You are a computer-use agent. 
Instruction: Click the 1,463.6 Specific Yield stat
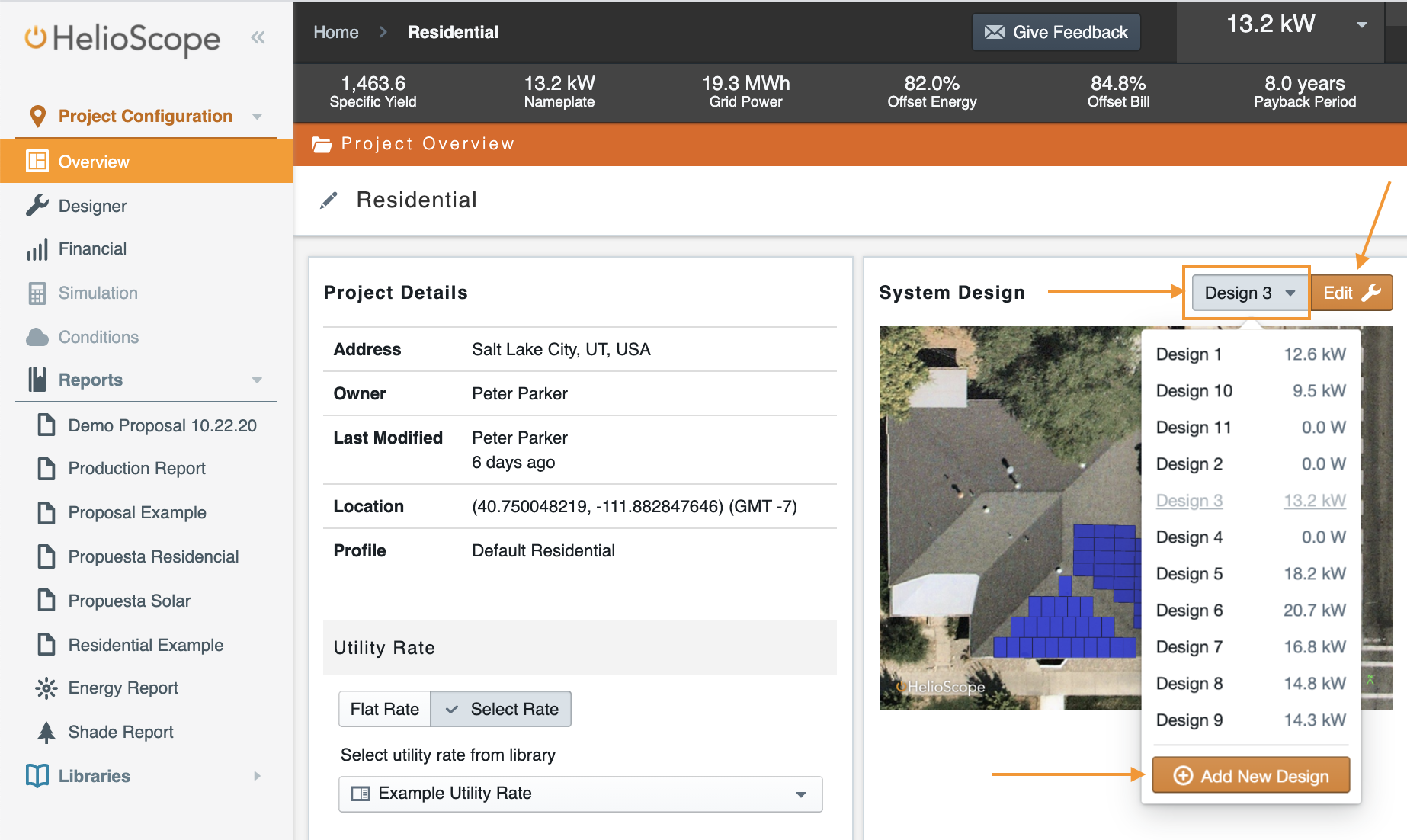pos(373,91)
